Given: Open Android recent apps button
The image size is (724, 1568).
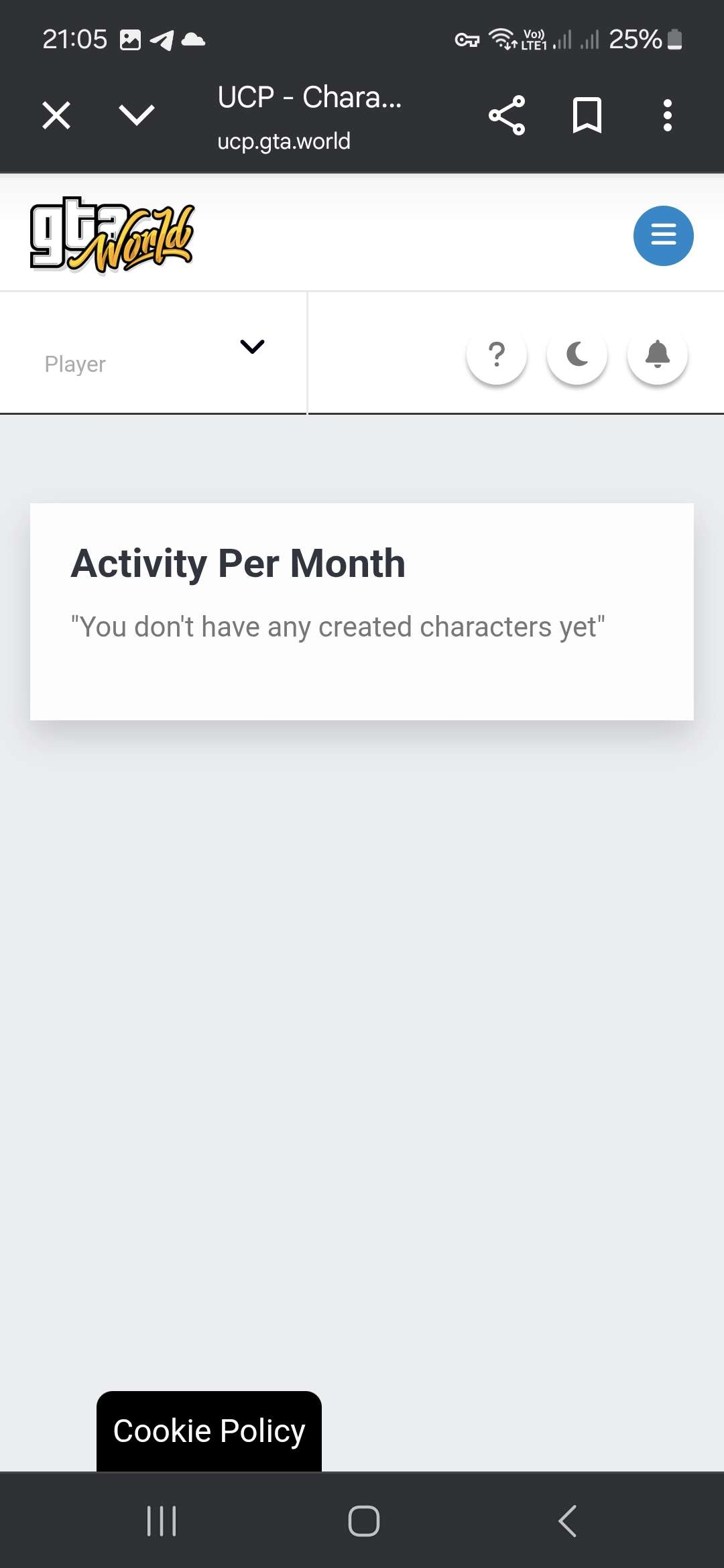Looking at the screenshot, I should click(x=162, y=1520).
